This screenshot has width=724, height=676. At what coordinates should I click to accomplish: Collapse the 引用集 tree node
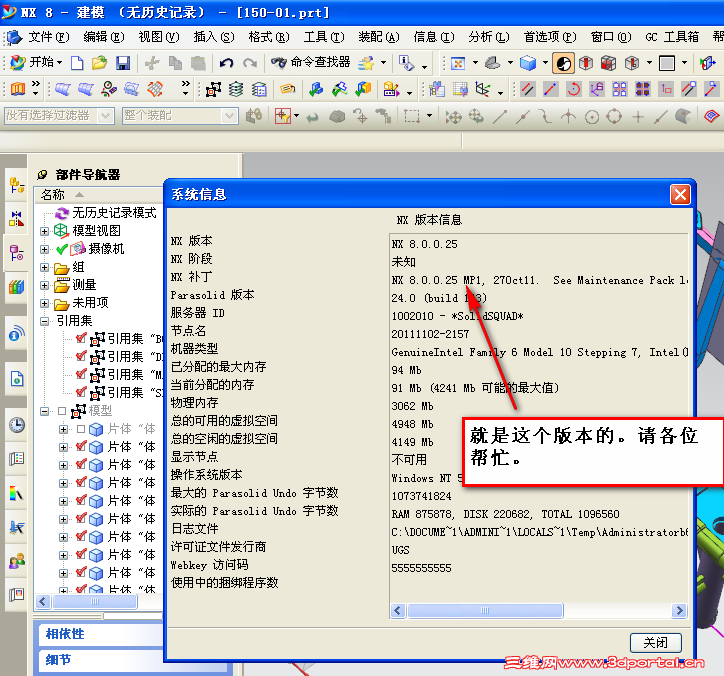click(x=44, y=321)
